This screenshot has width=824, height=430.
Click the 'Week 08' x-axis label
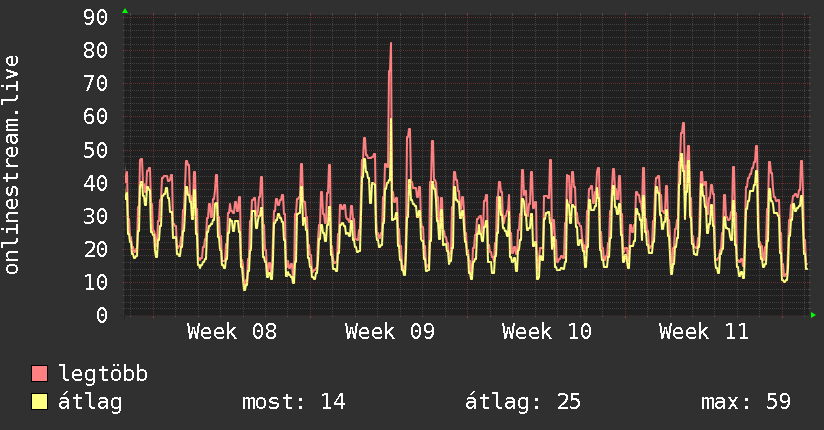pyautogui.click(x=232, y=332)
